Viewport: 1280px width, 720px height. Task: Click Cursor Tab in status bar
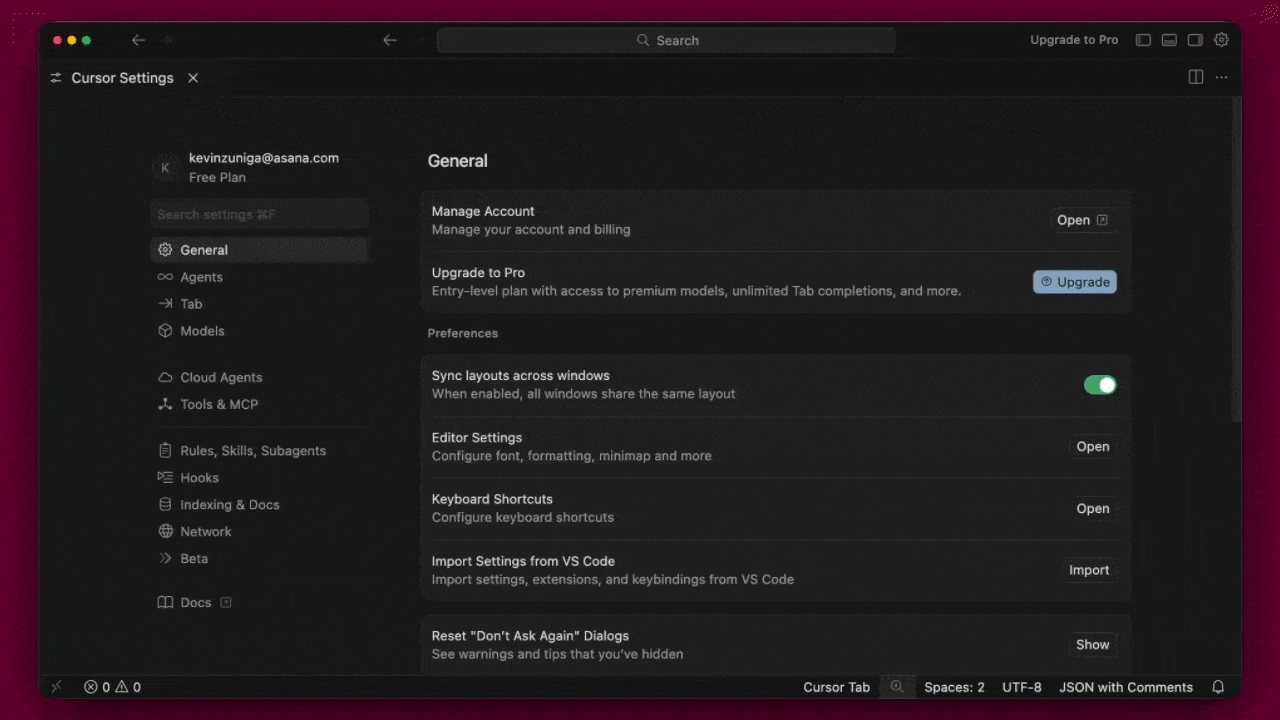[x=836, y=687]
